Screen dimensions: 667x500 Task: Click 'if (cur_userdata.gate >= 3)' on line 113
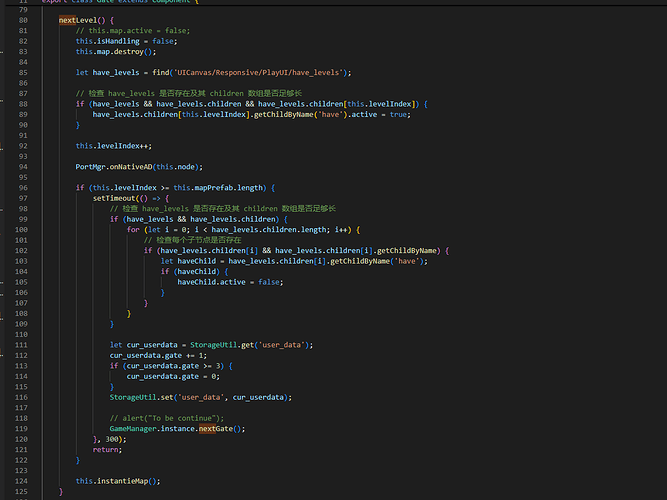167,366
